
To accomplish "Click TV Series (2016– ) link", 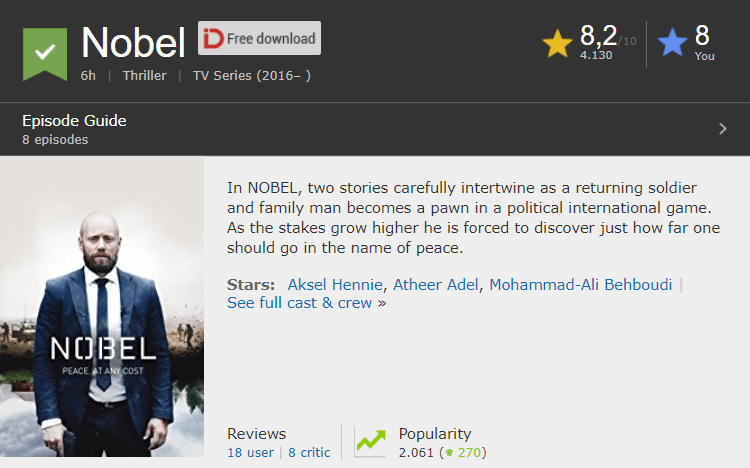I will 252,76.
